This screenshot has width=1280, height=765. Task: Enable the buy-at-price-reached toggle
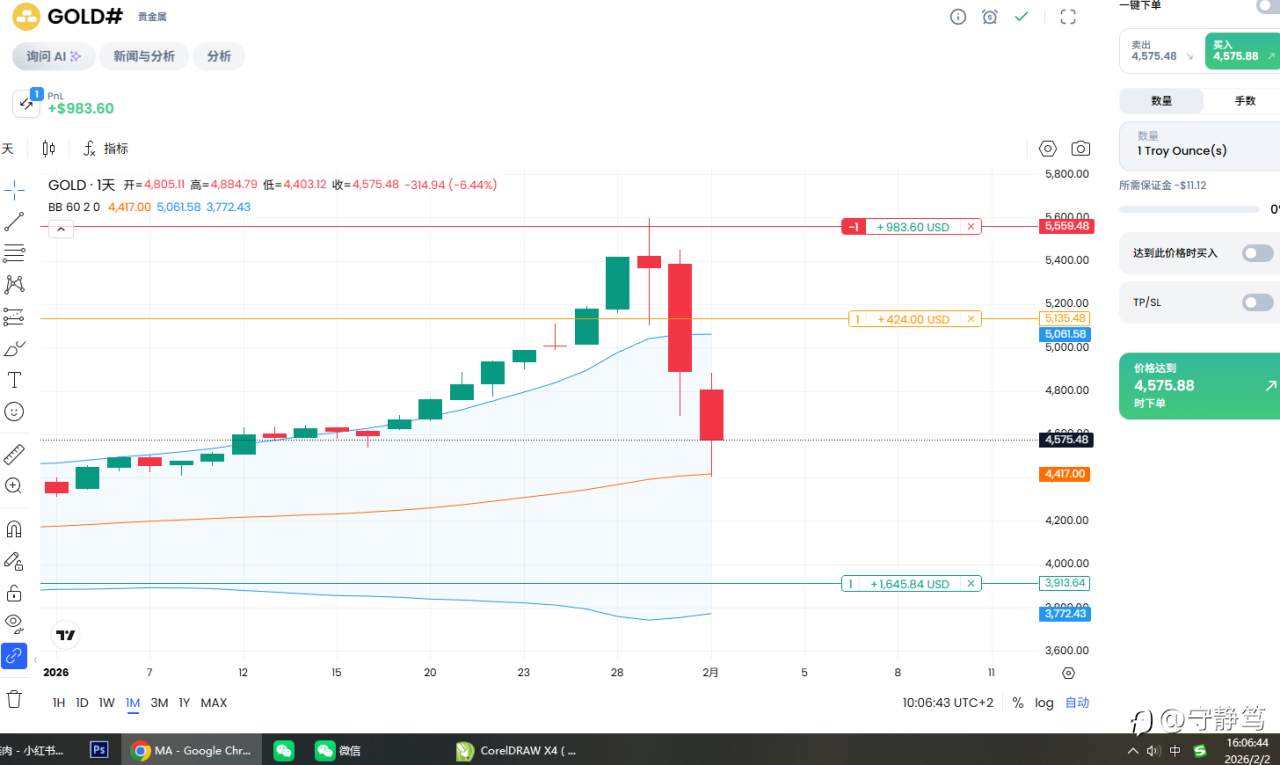pos(1257,253)
